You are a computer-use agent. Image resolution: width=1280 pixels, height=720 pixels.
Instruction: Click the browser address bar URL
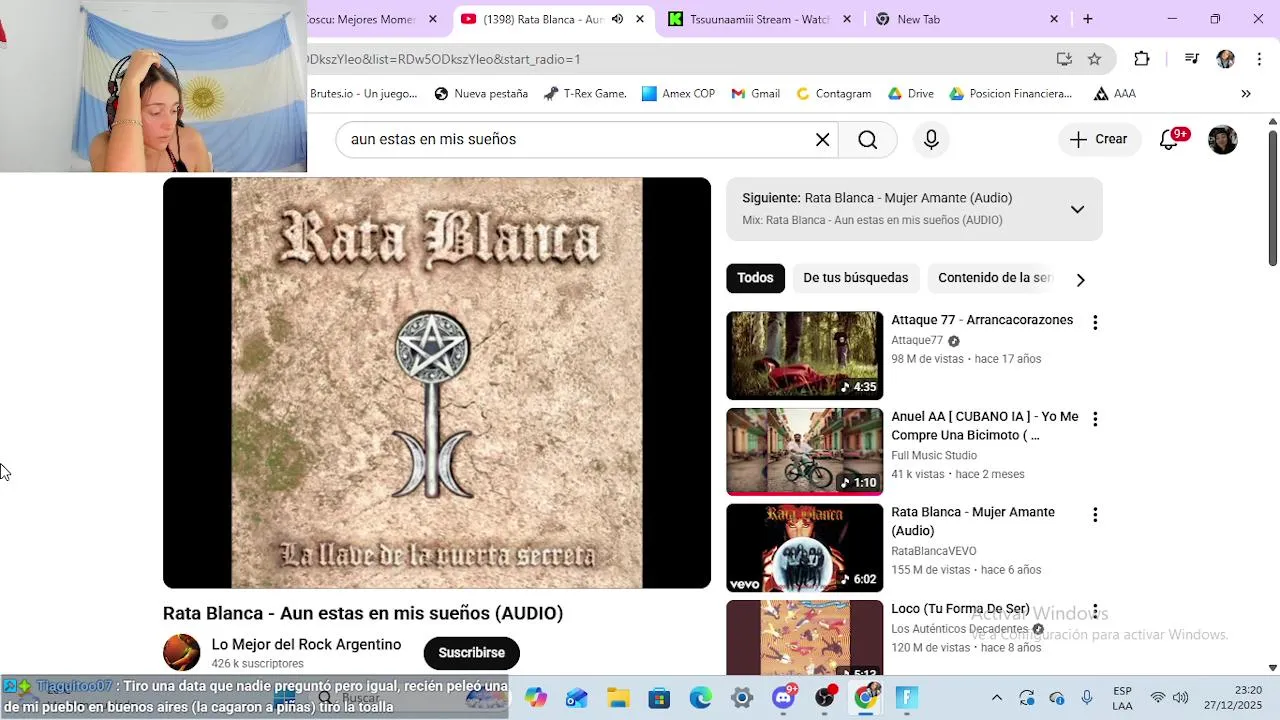point(680,59)
